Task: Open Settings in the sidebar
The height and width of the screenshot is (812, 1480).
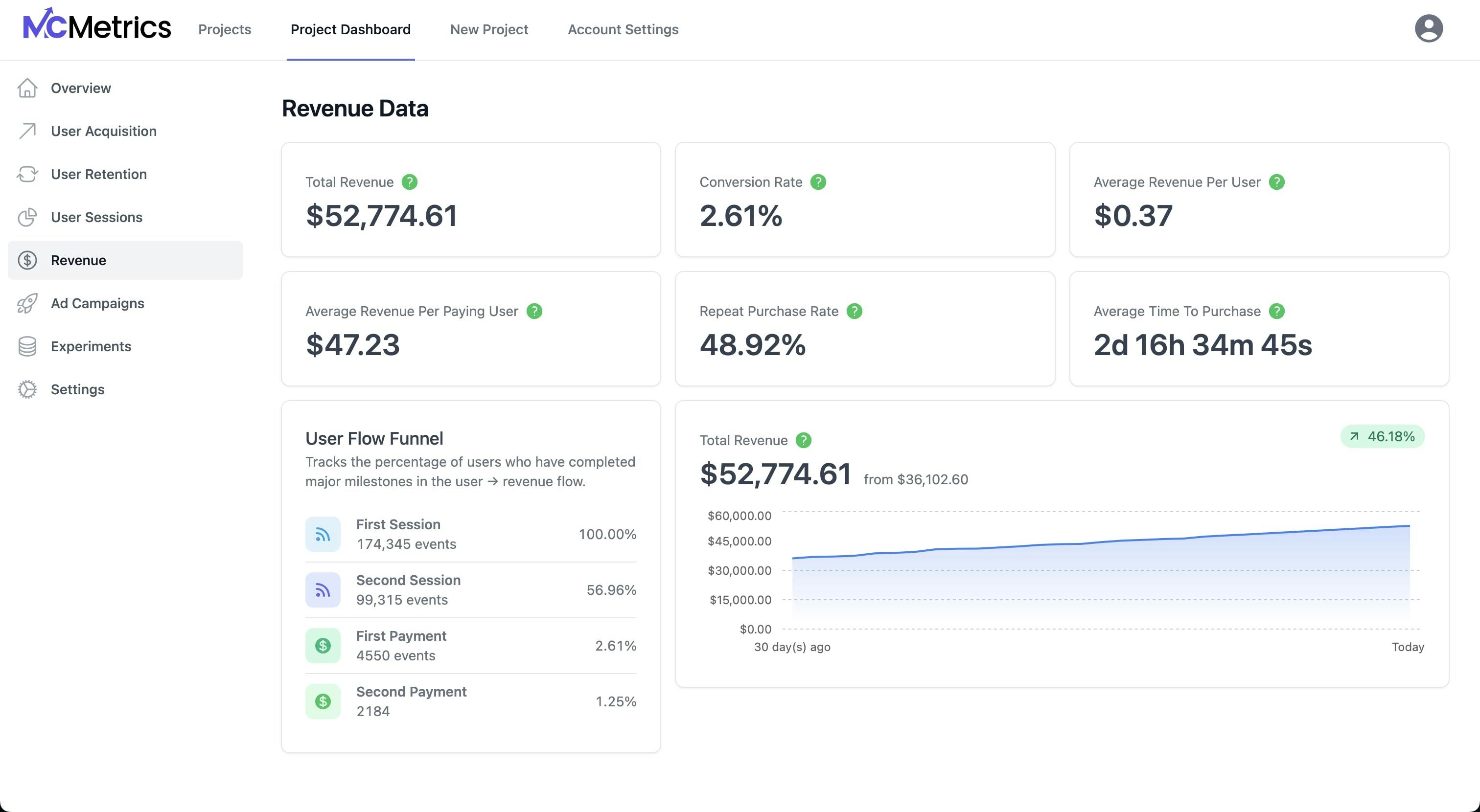Action: pyautogui.click(x=125, y=389)
